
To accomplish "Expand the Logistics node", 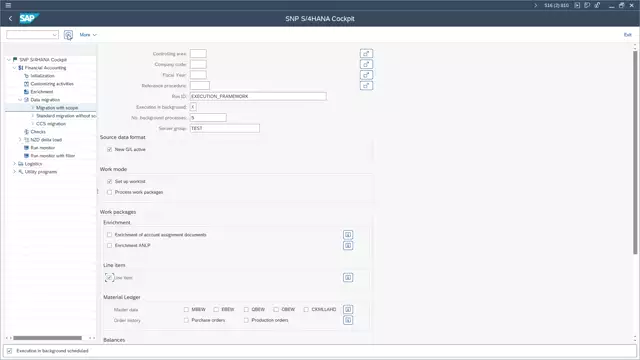I will pos(14,164).
